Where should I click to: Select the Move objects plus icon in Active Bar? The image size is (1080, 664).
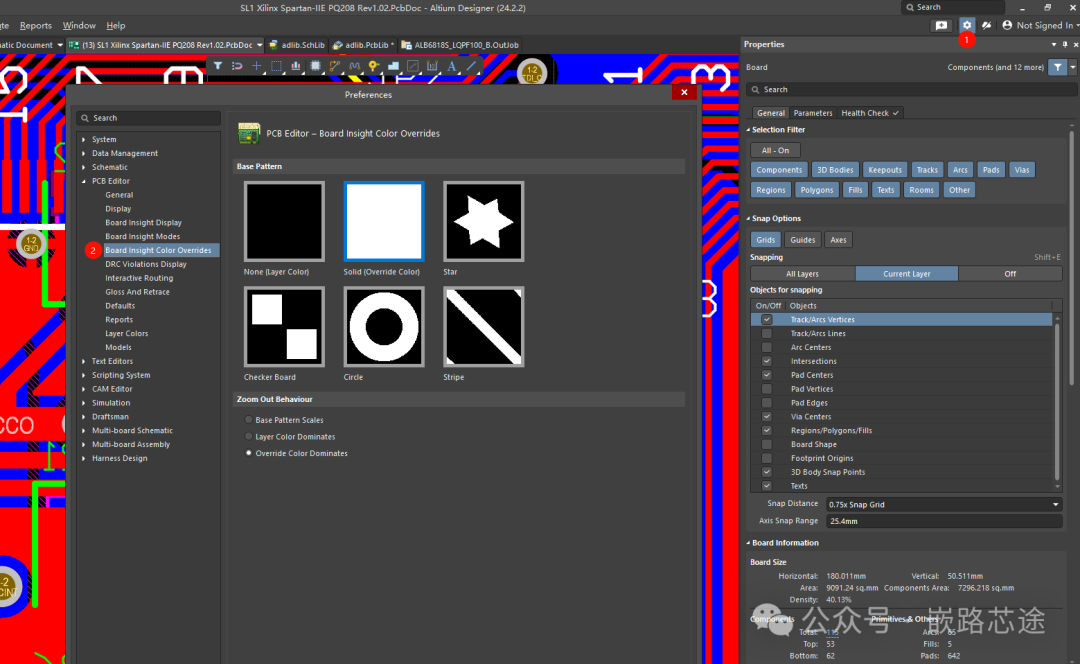[x=256, y=66]
